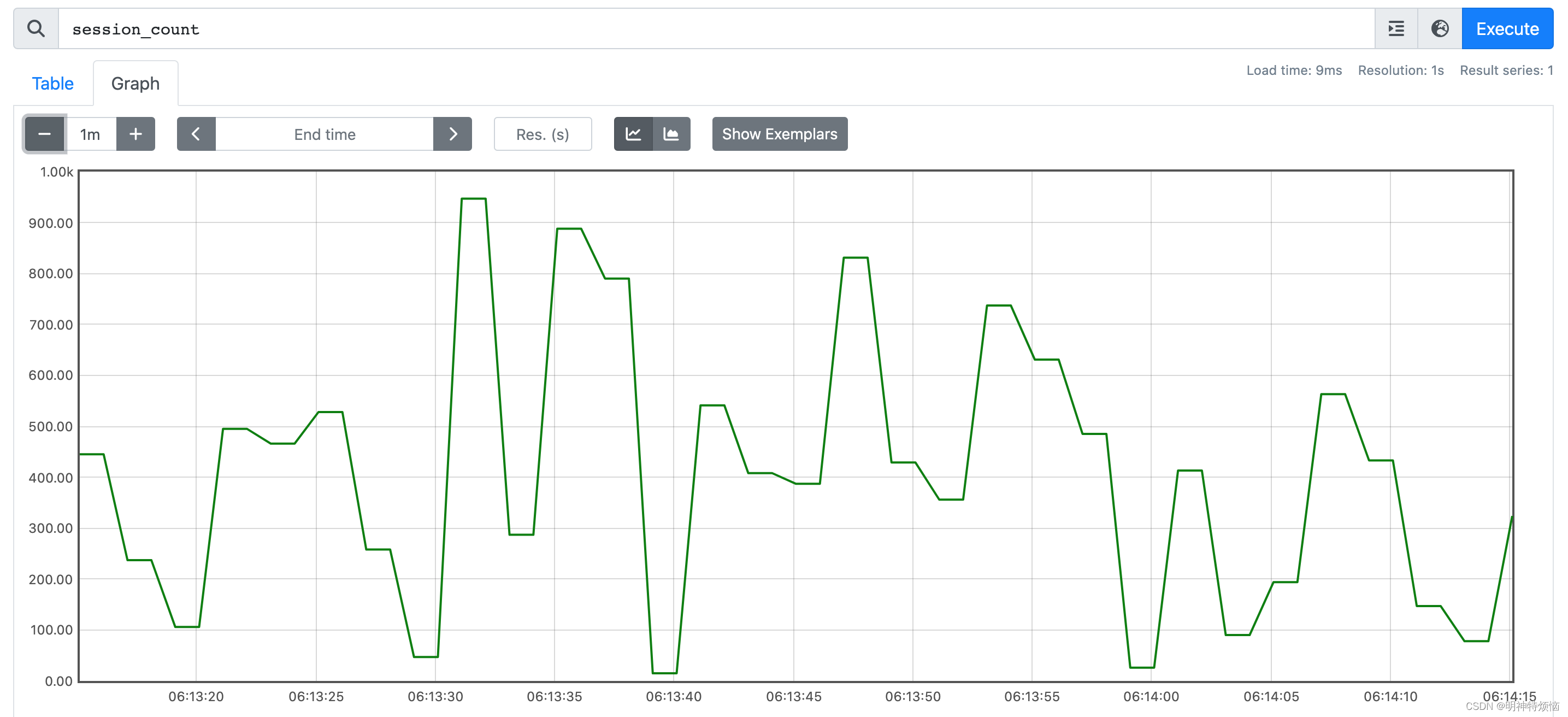Select the Graph tab
Viewport: 1568px width, 717px height.
pos(135,84)
